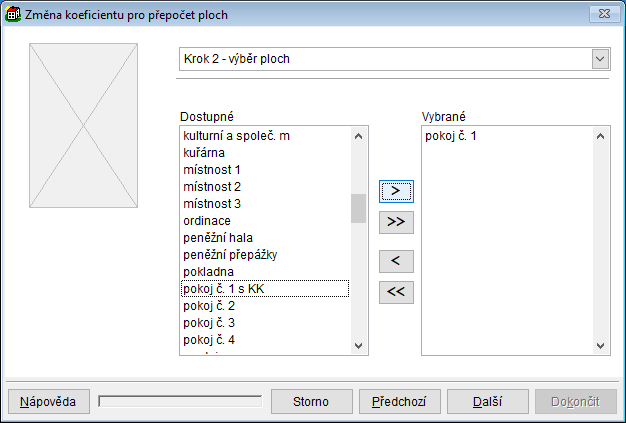Click the Dostupné list scrollbar thumb
Image resolution: width=626 pixels, height=423 pixels.
(358, 208)
